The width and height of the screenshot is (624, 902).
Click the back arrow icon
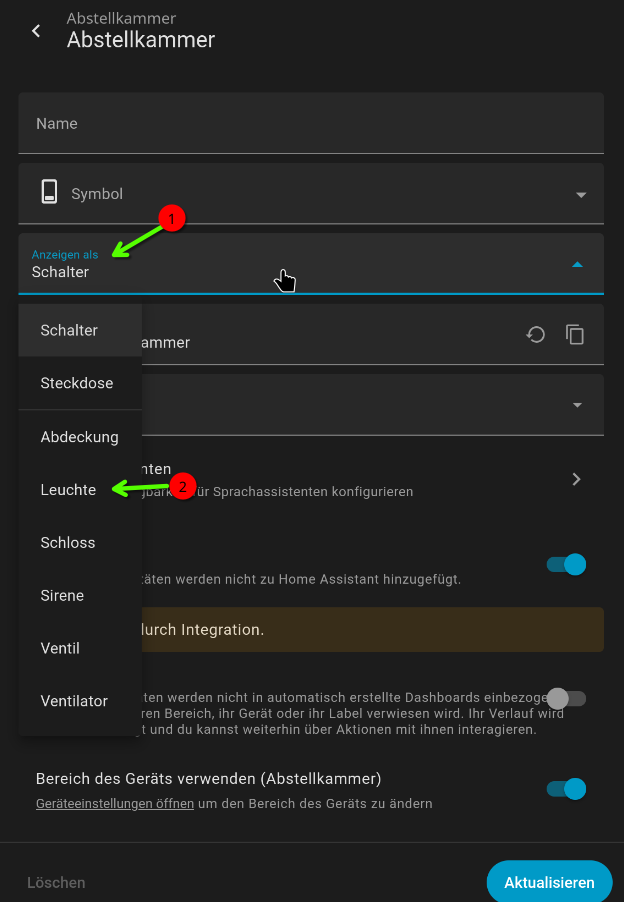(36, 31)
